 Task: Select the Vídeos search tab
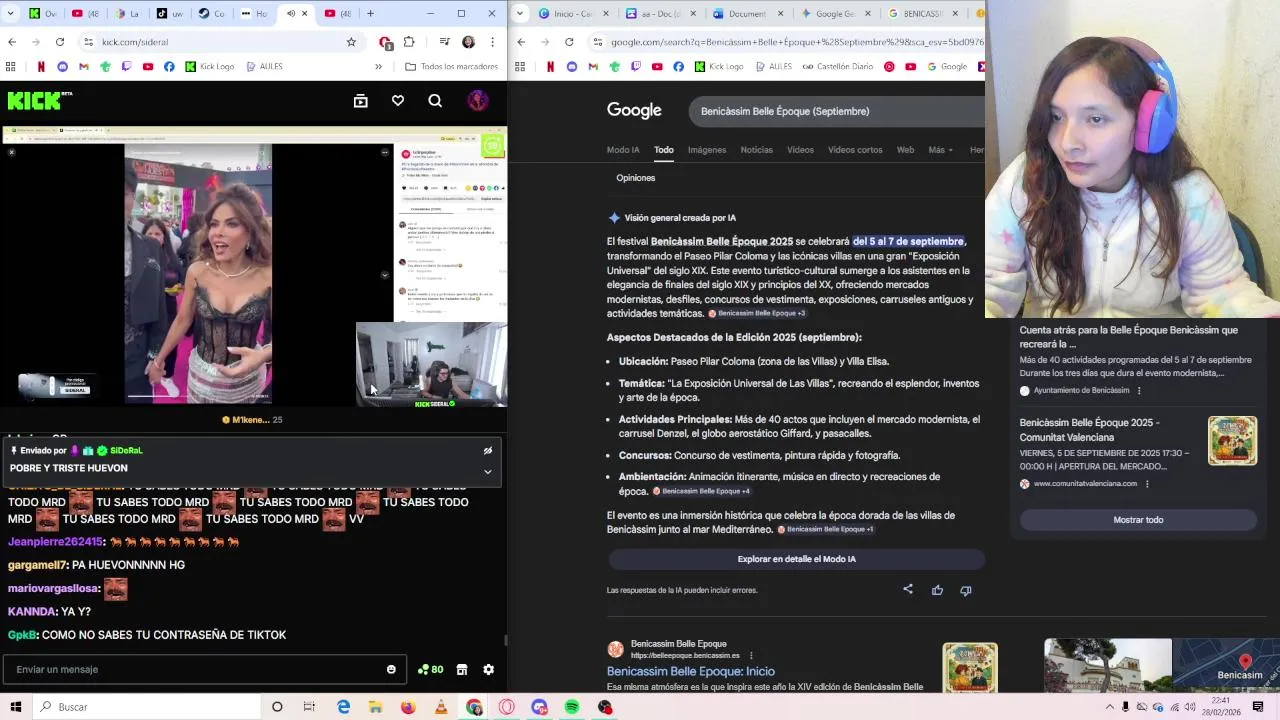[x=800, y=150]
